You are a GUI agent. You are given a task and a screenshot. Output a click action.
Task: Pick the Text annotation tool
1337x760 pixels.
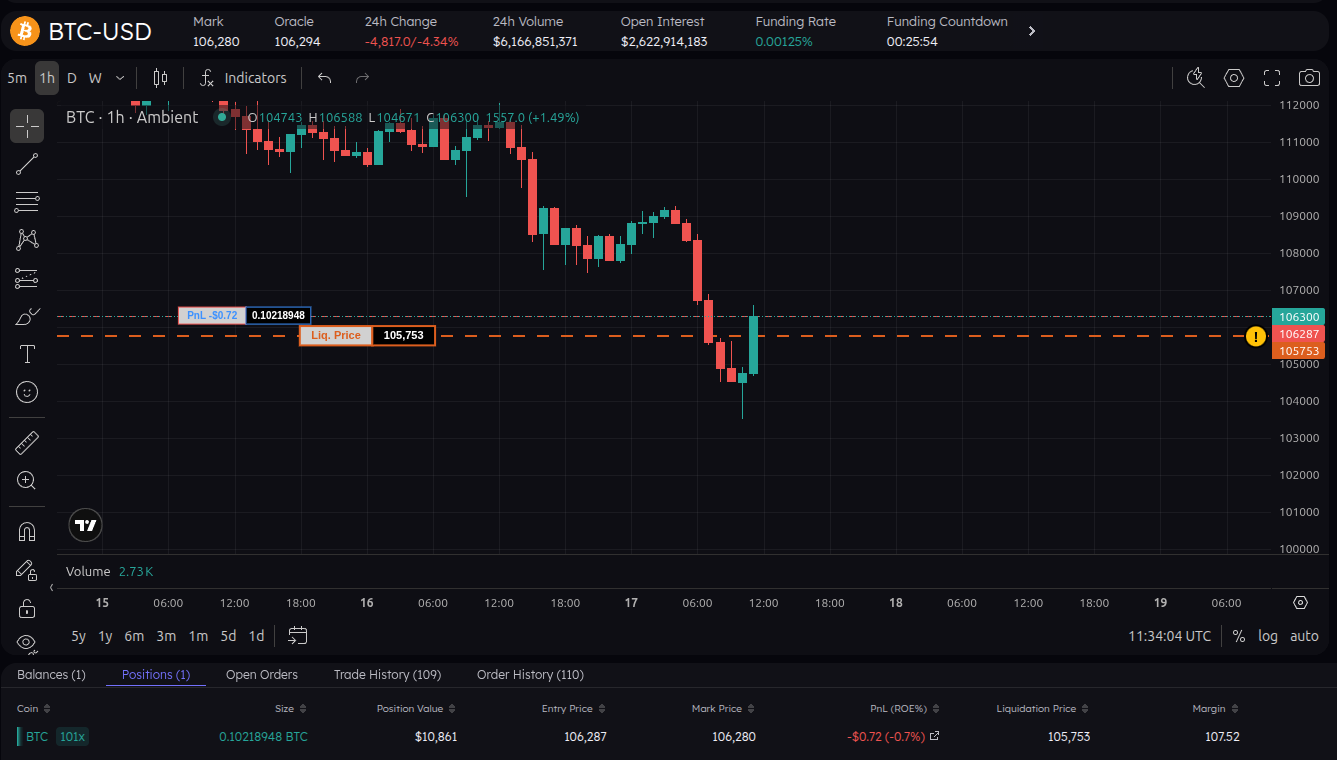click(x=26, y=353)
